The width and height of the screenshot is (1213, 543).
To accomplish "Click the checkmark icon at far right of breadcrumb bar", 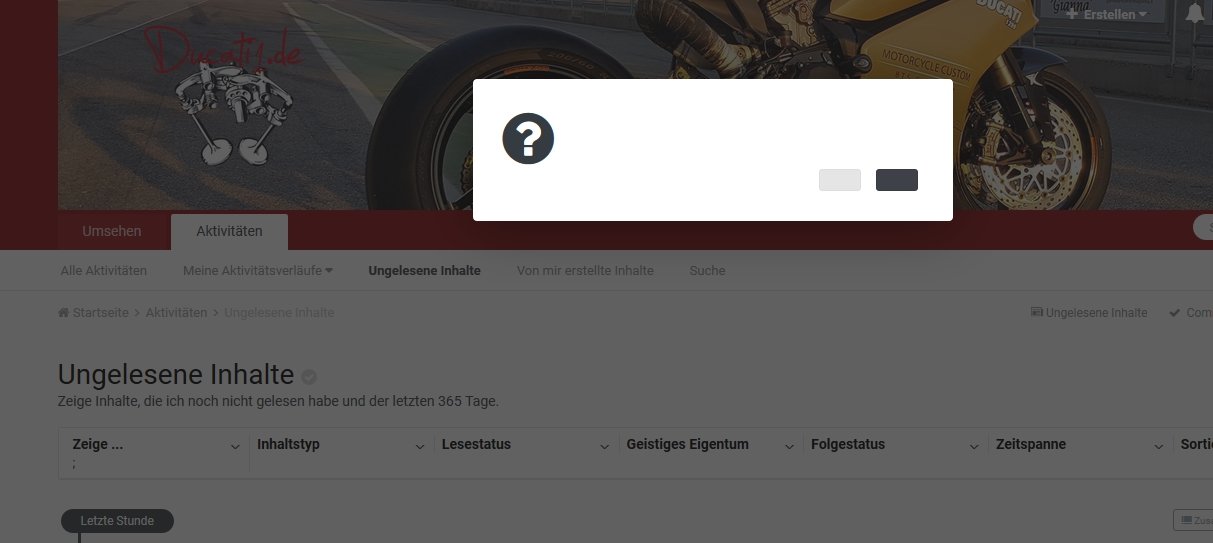I will [1173, 313].
